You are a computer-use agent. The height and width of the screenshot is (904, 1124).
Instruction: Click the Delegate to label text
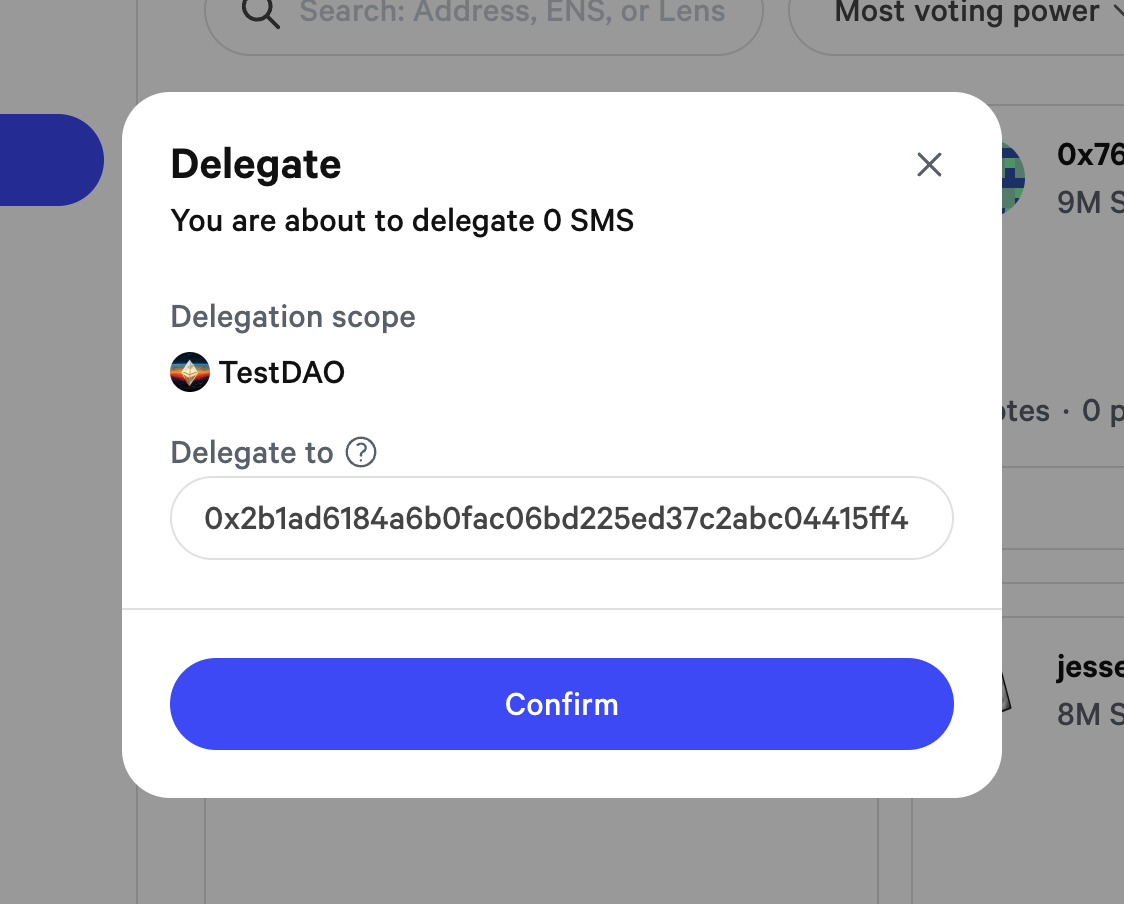[252, 453]
